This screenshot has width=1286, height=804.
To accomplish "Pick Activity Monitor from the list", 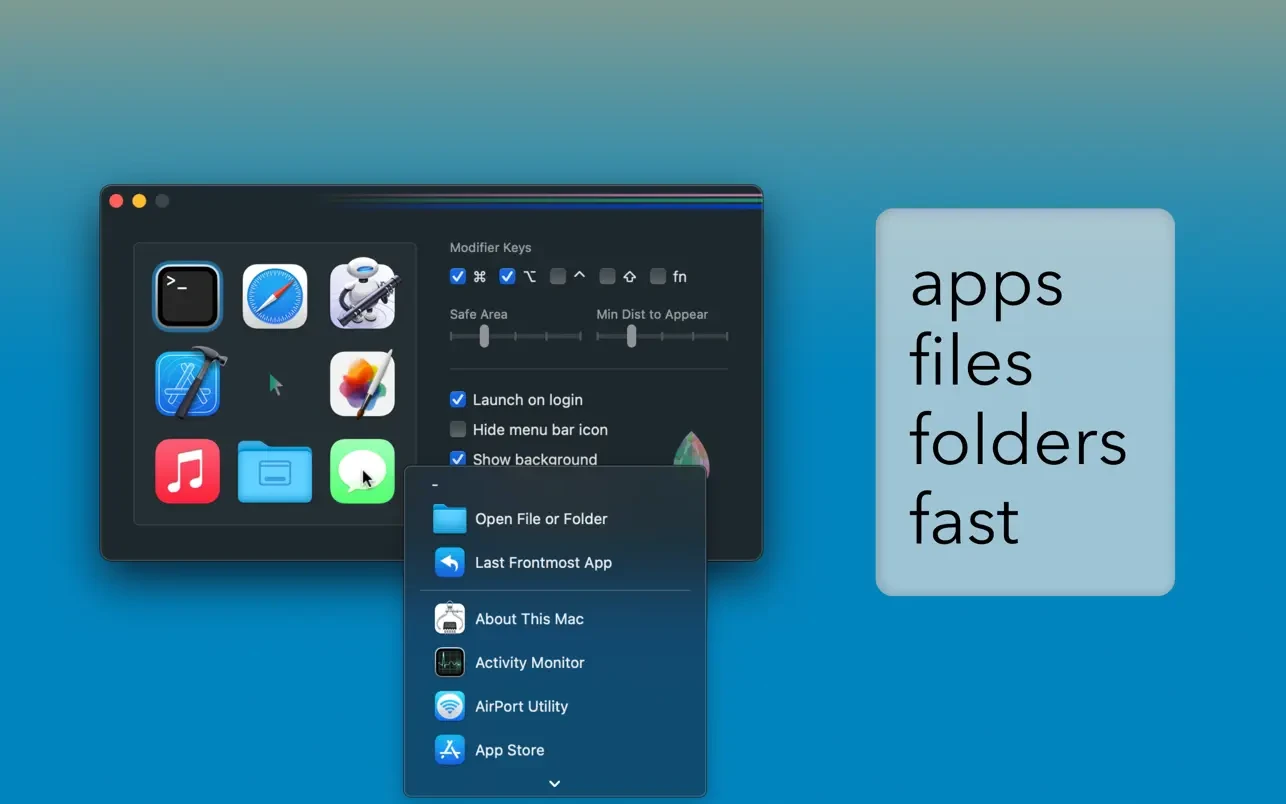I will 529,663.
